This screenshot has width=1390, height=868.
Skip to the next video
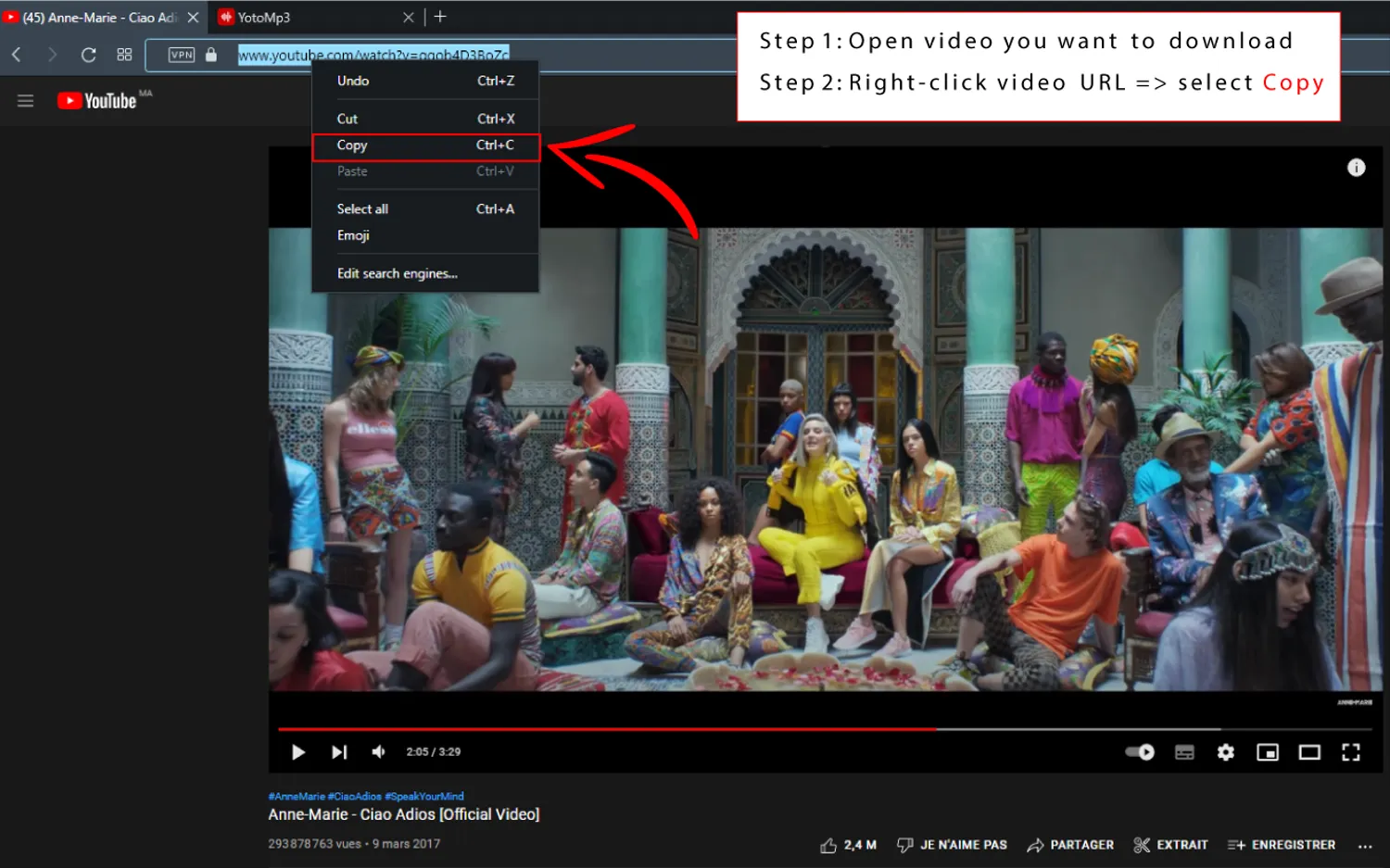[339, 752]
